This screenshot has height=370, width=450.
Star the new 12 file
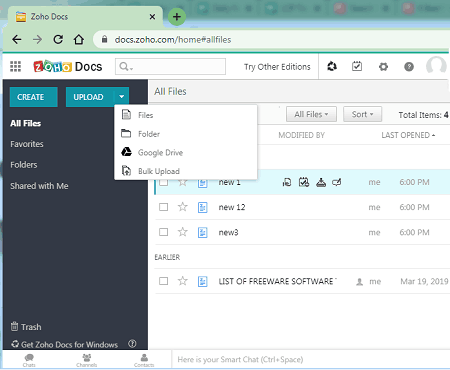click(183, 207)
